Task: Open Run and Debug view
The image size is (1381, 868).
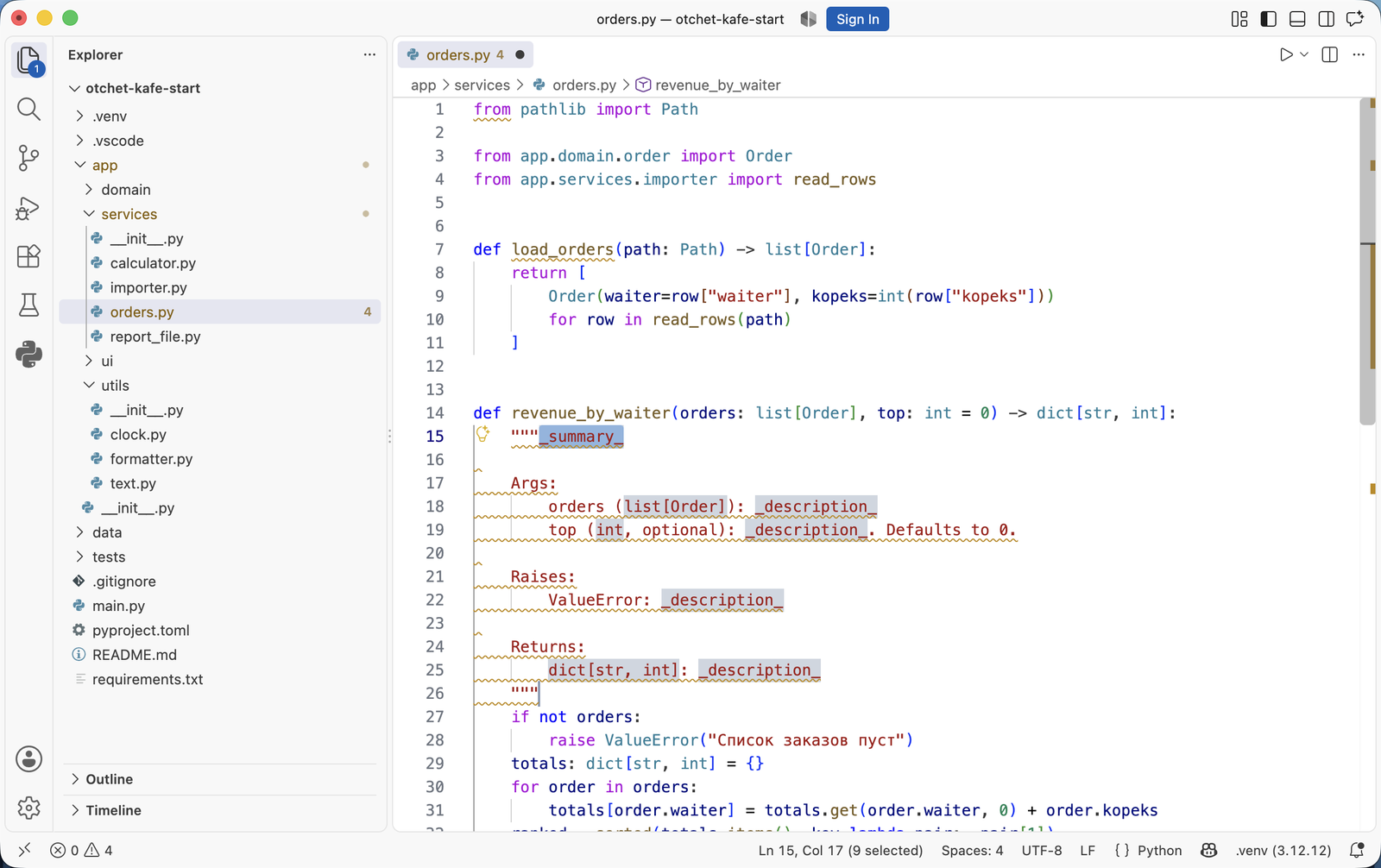Action: pyautogui.click(x=28, y=208)
